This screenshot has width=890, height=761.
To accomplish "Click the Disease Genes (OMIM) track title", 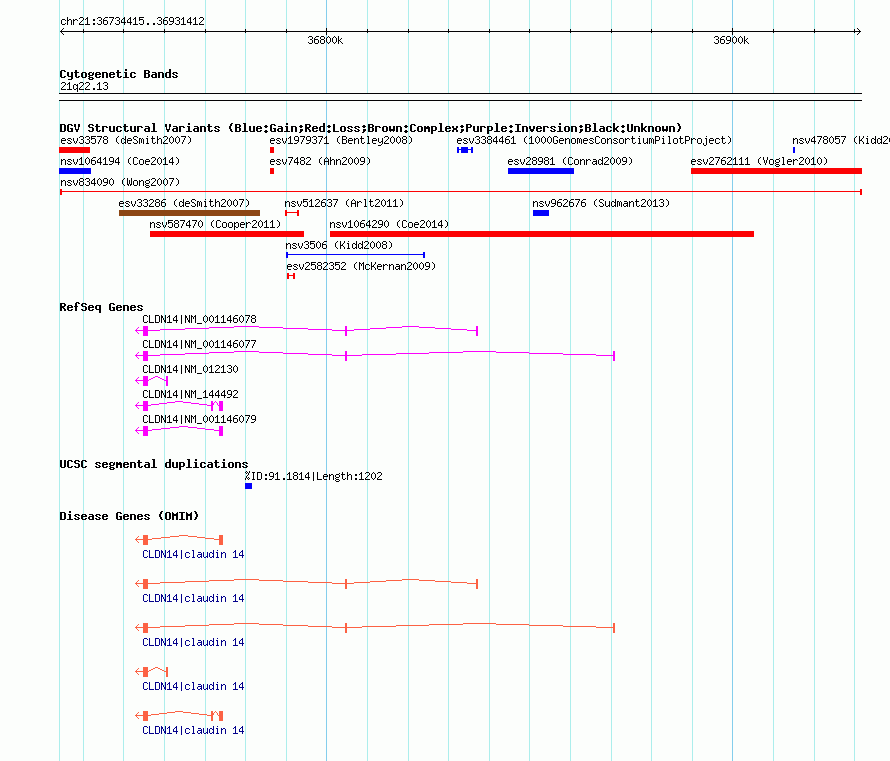I will click(129, 516).
